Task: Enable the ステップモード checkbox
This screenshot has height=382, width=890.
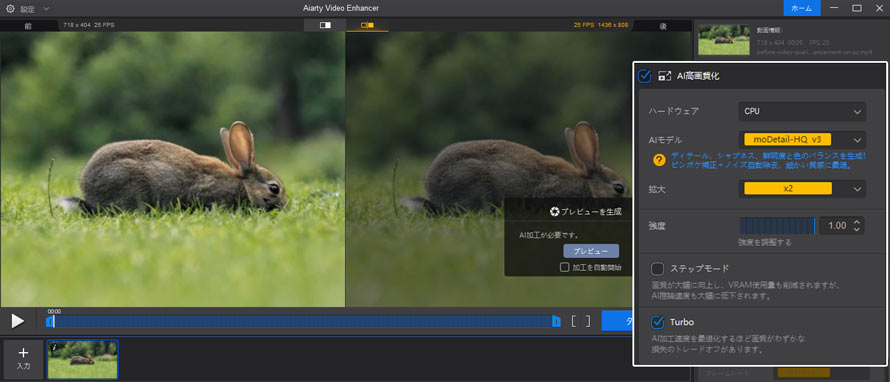Action: (657, 268)
